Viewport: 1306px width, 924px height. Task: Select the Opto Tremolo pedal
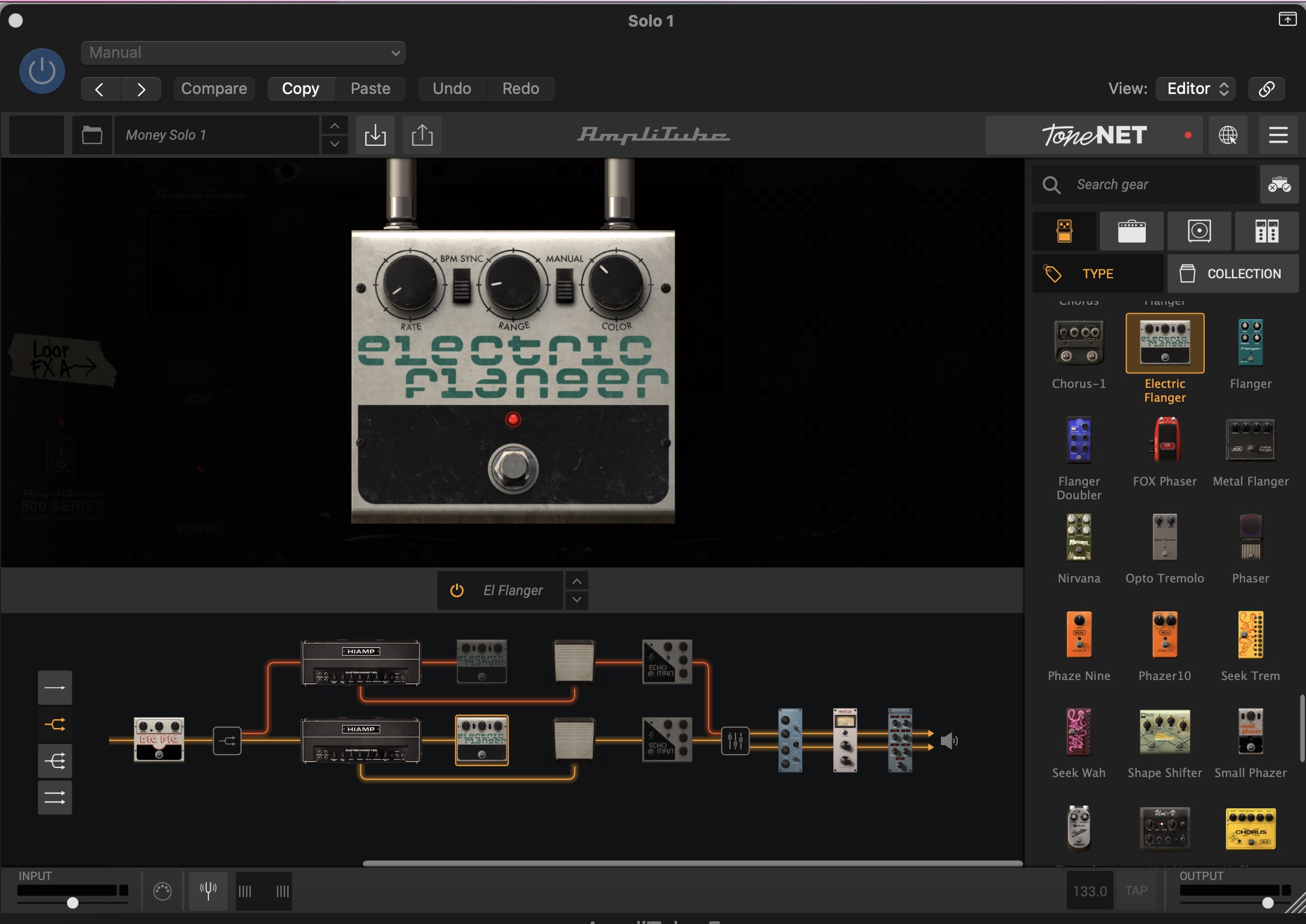point(1165,537)
